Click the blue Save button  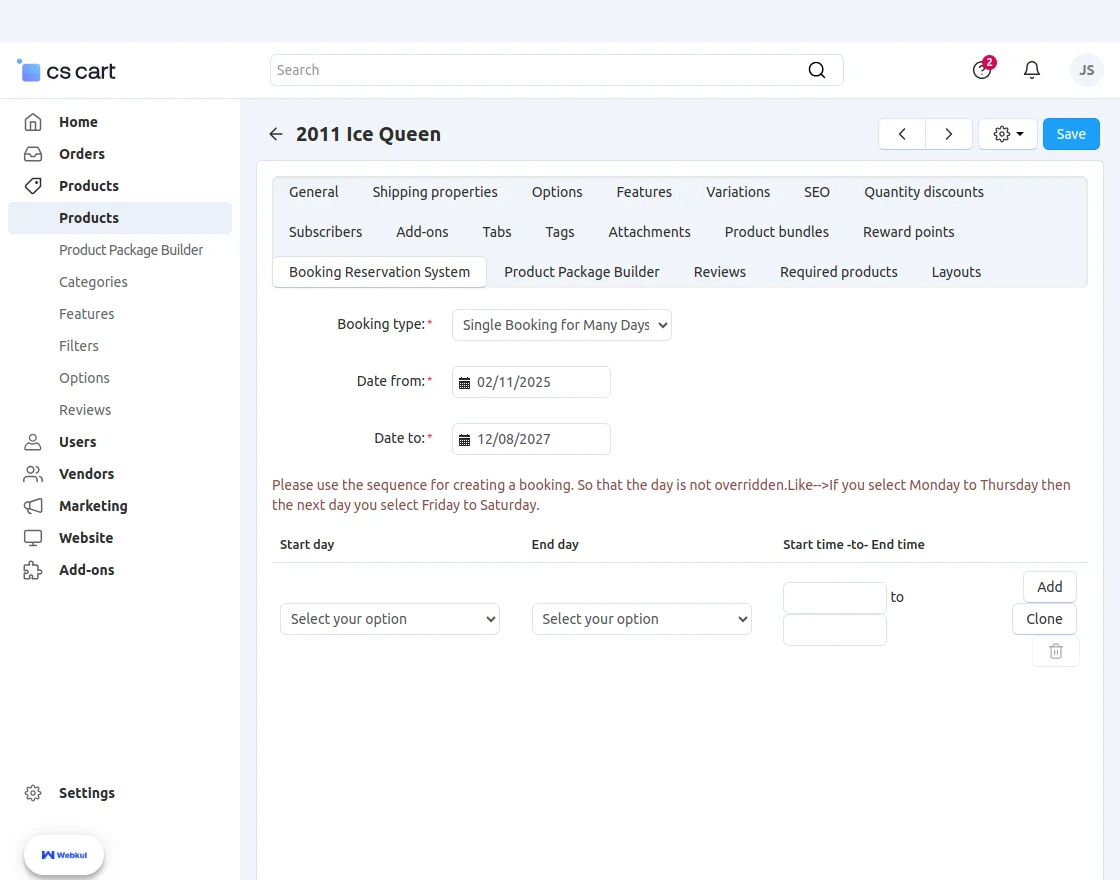(x=1071, y=134)
